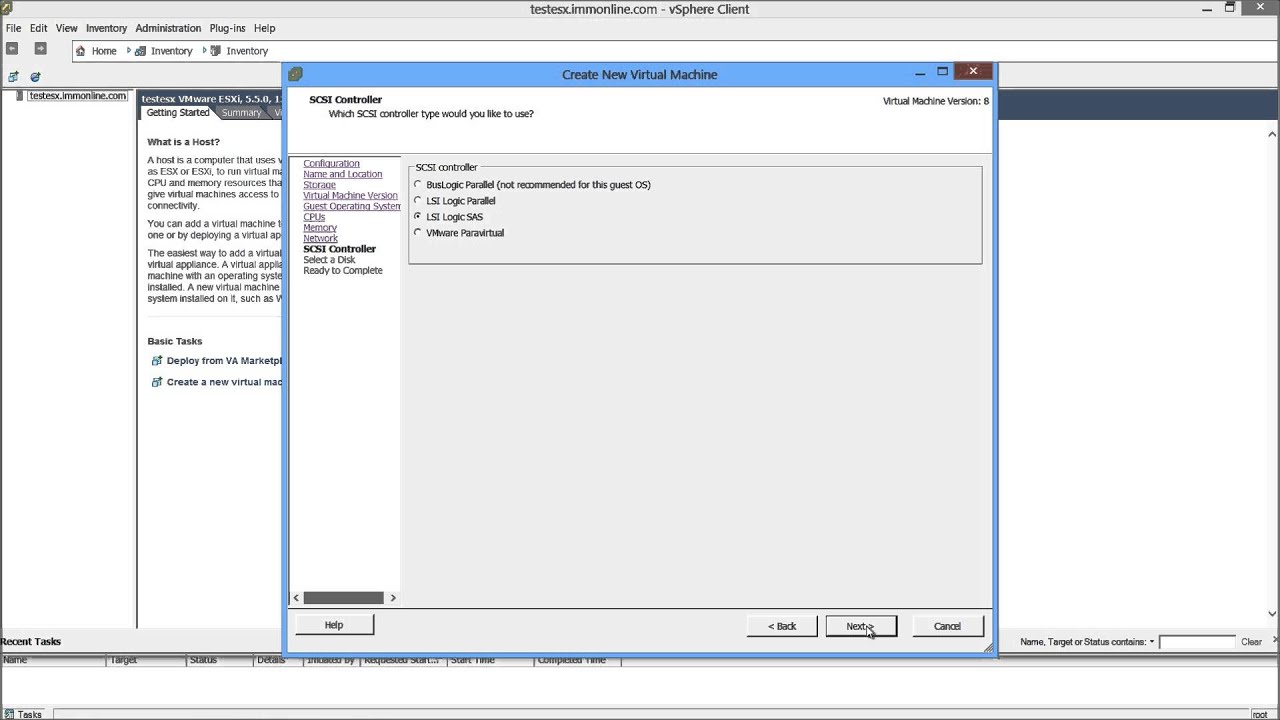
Task: Open the Help menu
Action: pos(265,28)
